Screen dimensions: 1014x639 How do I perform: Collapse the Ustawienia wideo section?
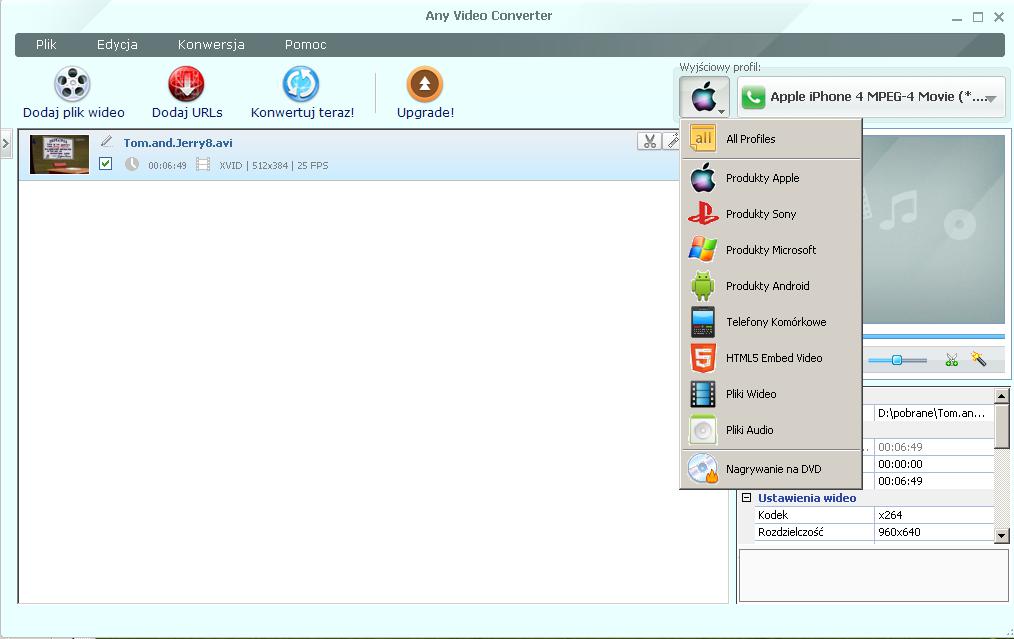coord(746,497)
